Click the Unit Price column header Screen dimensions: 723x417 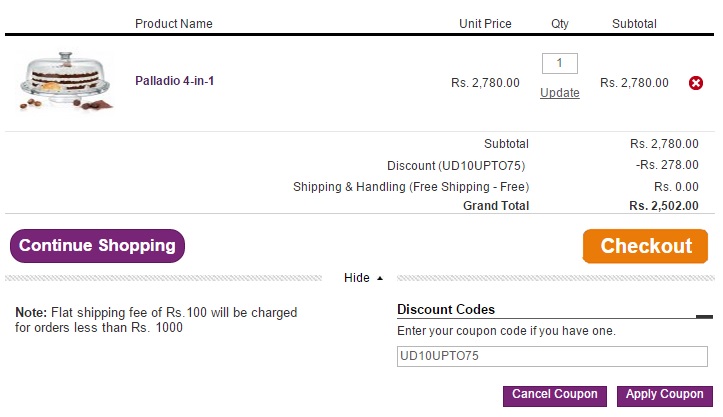click(x=485, y=24)
